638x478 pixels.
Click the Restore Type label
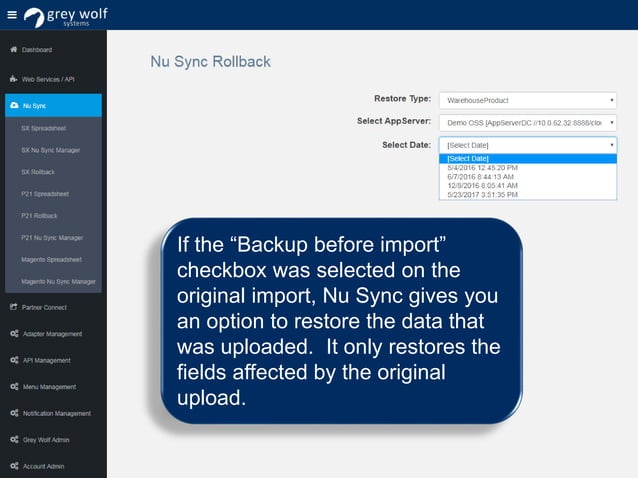(x=402, y=99)
